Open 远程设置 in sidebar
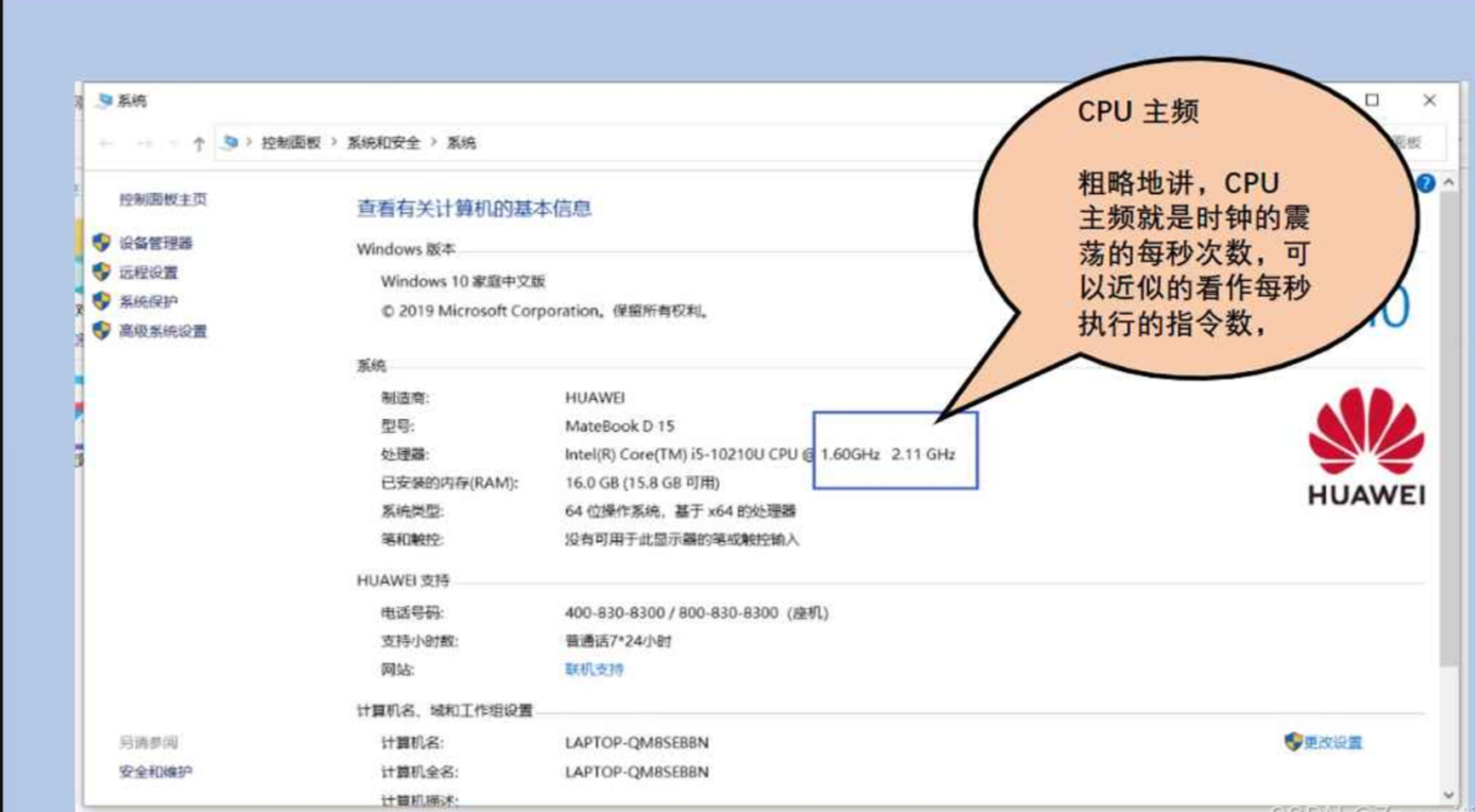The image size is (1475, 812). 148,272
